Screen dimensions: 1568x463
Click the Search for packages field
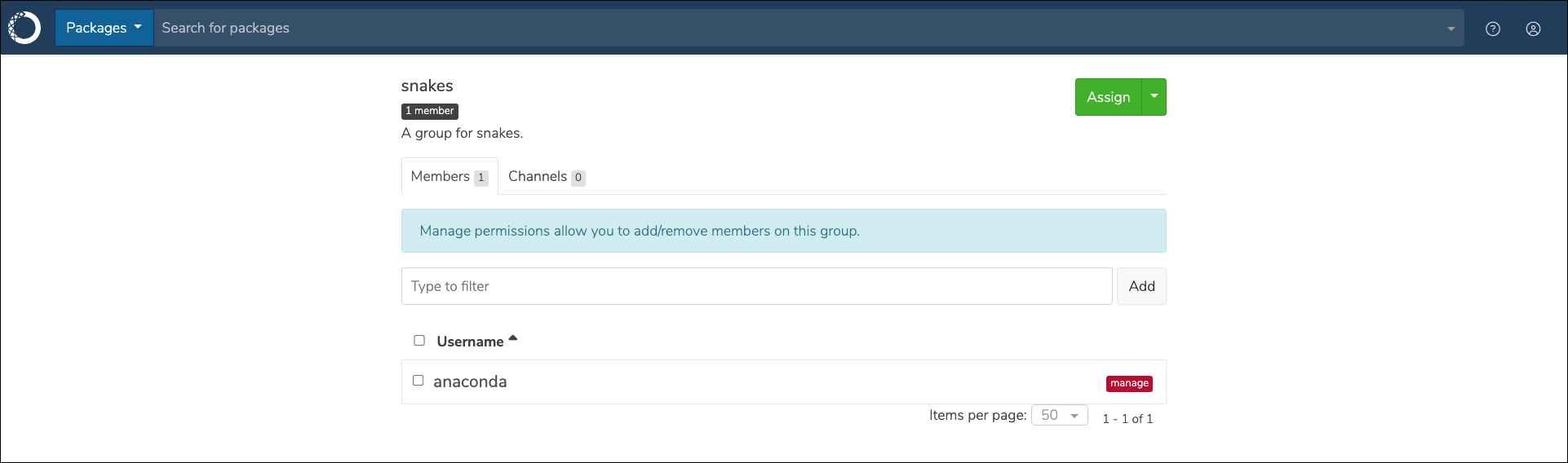[800, 28]
